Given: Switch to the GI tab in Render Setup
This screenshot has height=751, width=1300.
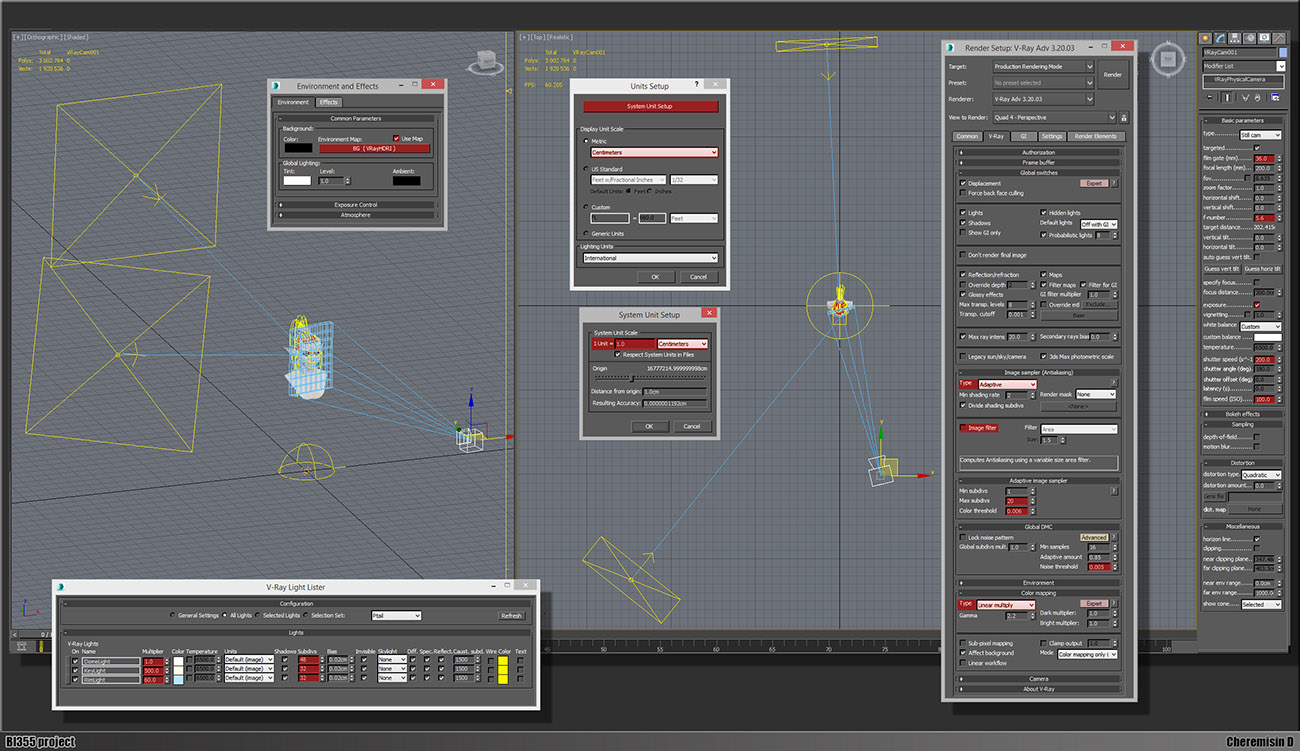Looking at the screenshot, I should coord(1024,136).
